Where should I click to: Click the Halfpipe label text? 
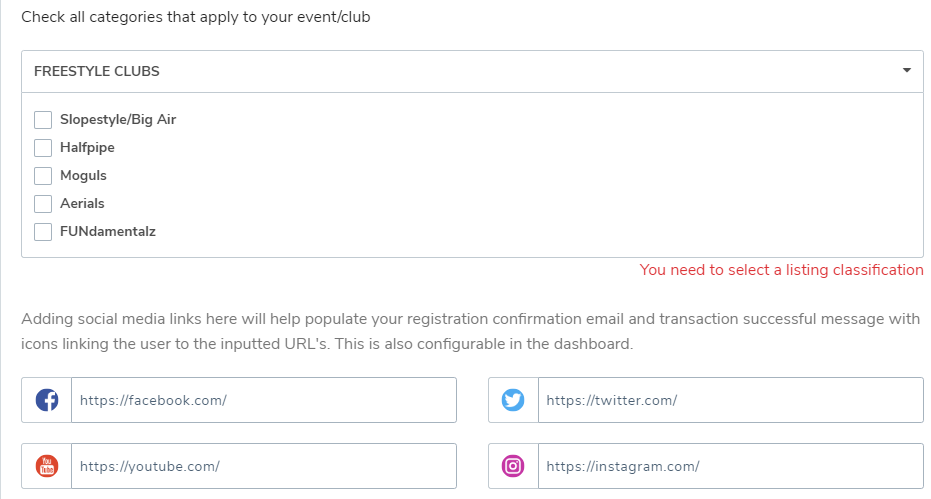[x=87, y=148]
